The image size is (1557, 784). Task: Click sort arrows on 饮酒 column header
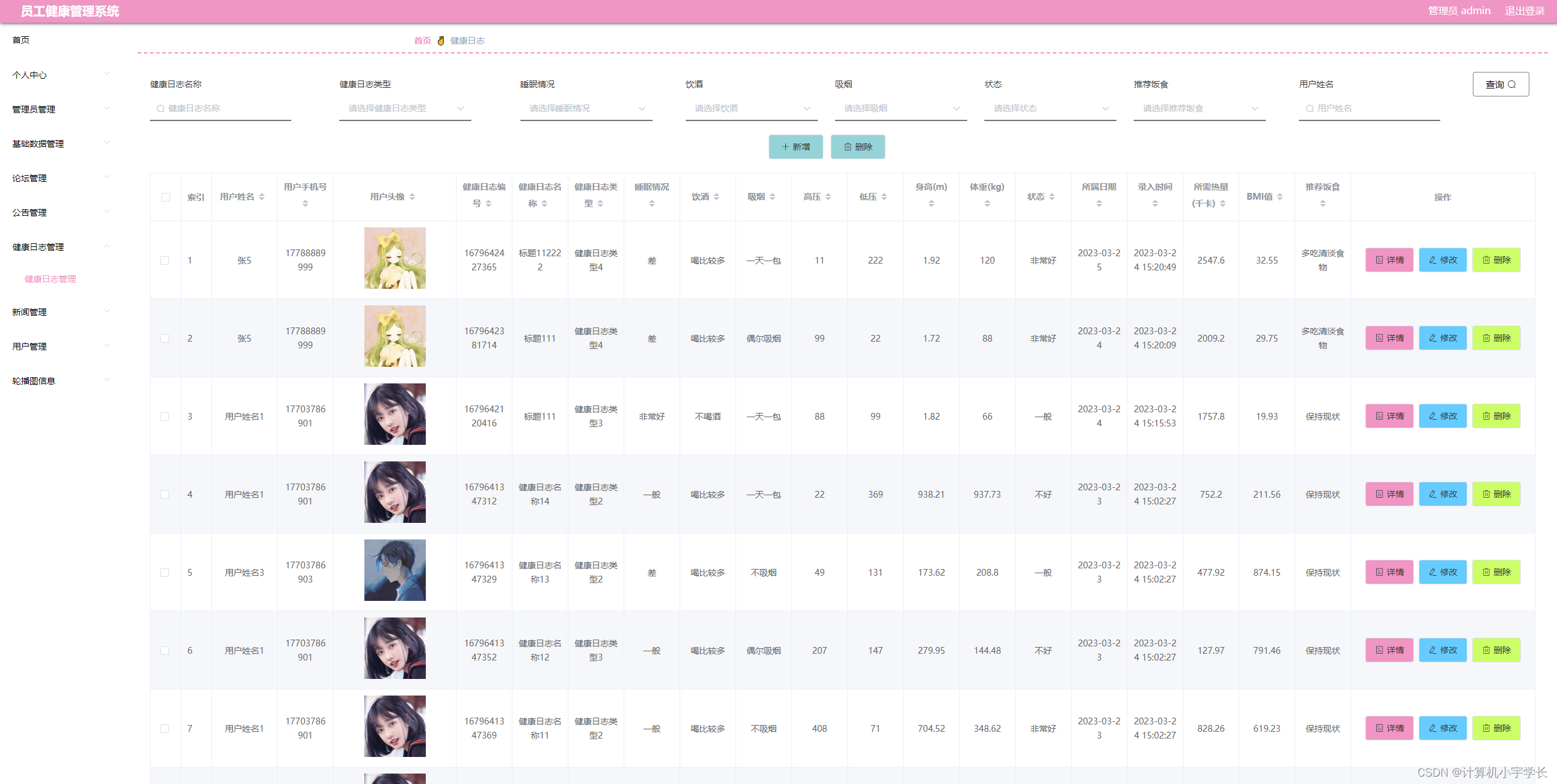[716, 197]
